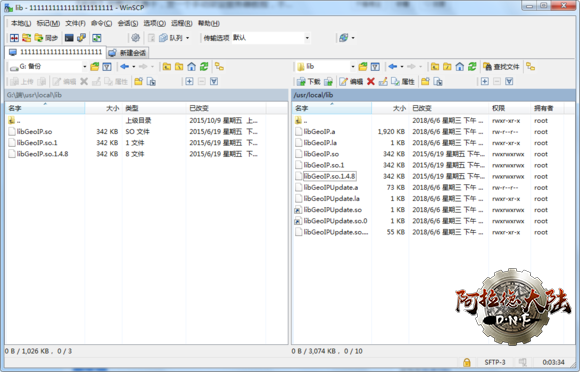Create new folder in remote panel
580x372 pixels.
(x=425, y=82)
